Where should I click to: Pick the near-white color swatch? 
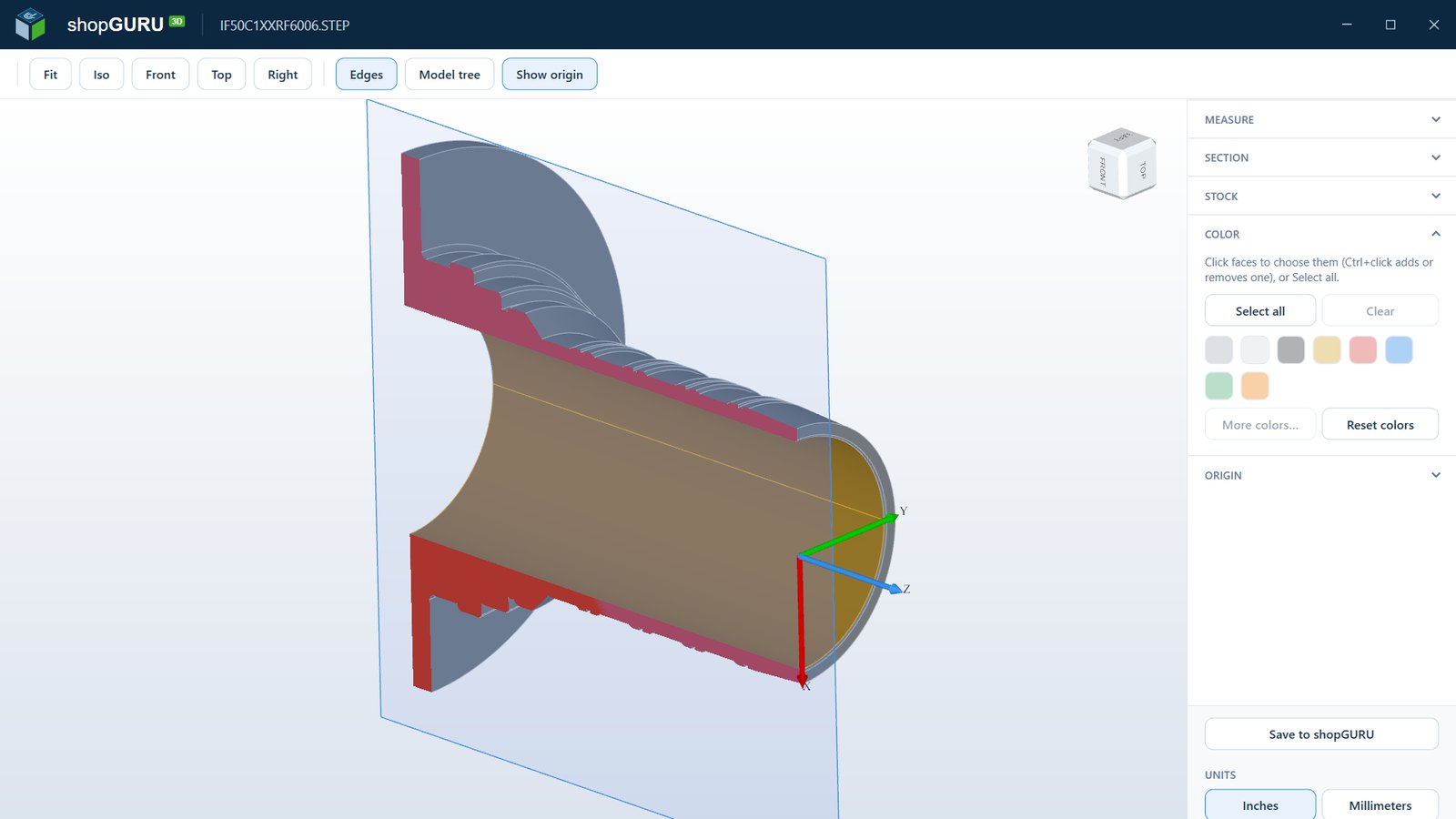coord(1255,349)
